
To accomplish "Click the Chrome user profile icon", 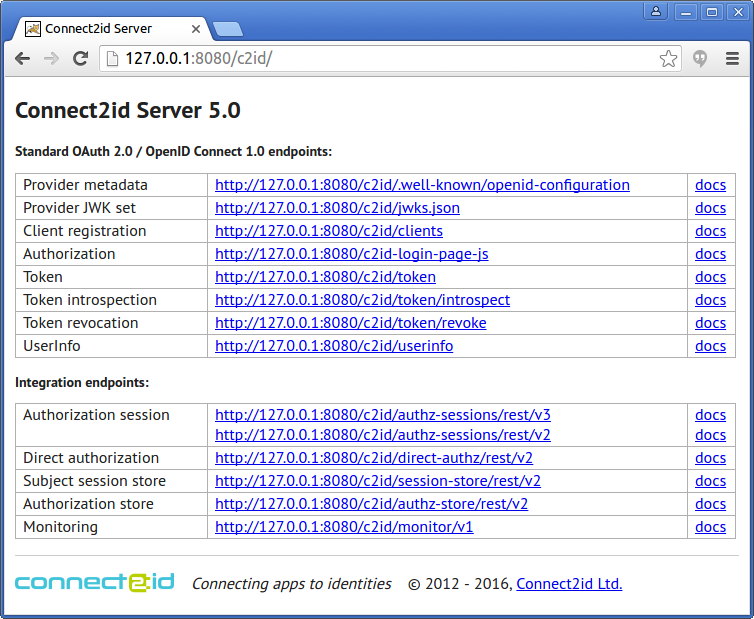I will (656, 12).
